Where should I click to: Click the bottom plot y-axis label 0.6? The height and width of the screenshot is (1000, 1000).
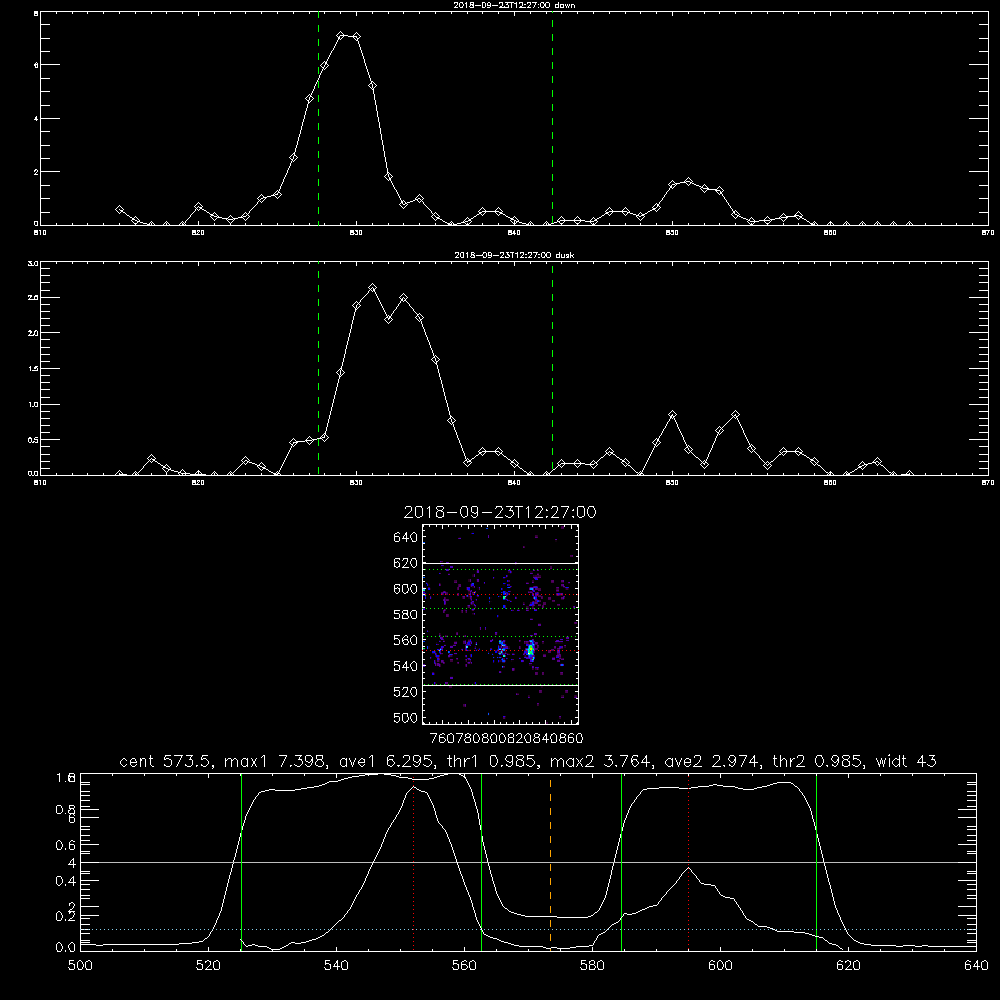tap(66, 845)
